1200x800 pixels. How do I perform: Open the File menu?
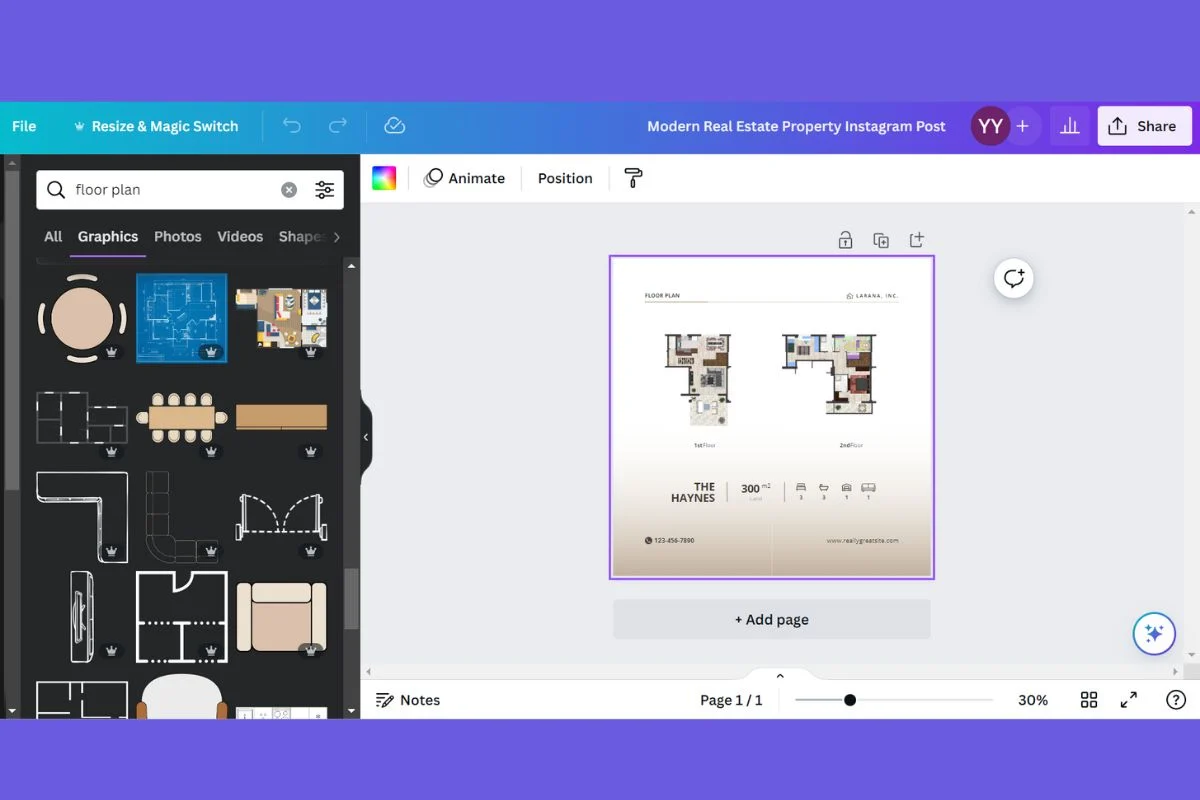coord(24,126)
